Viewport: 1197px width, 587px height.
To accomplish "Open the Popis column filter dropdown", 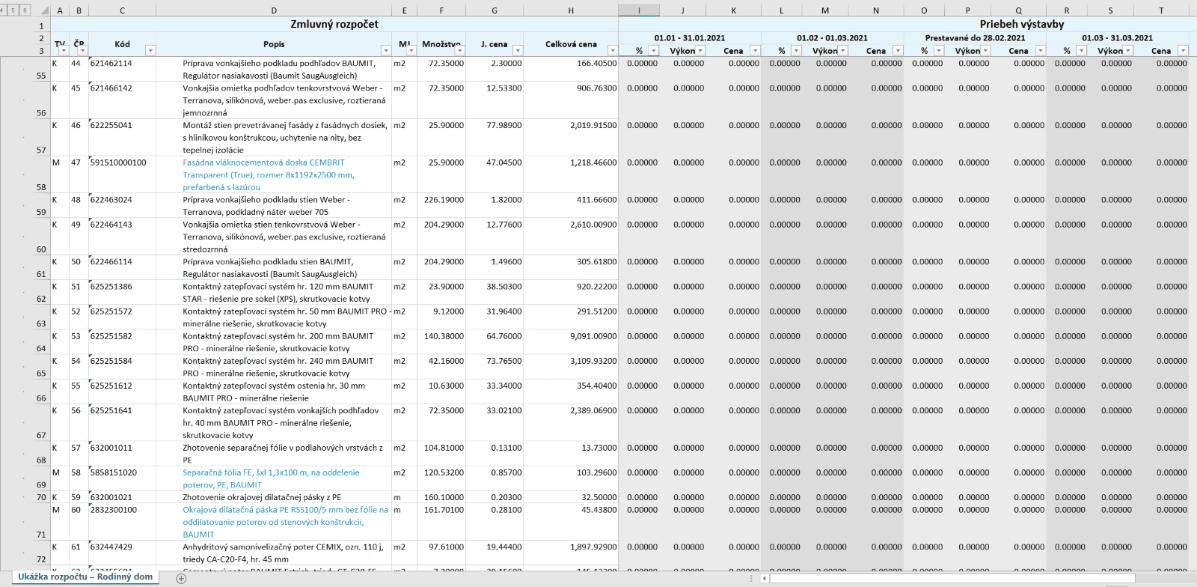I will (386, 50).
